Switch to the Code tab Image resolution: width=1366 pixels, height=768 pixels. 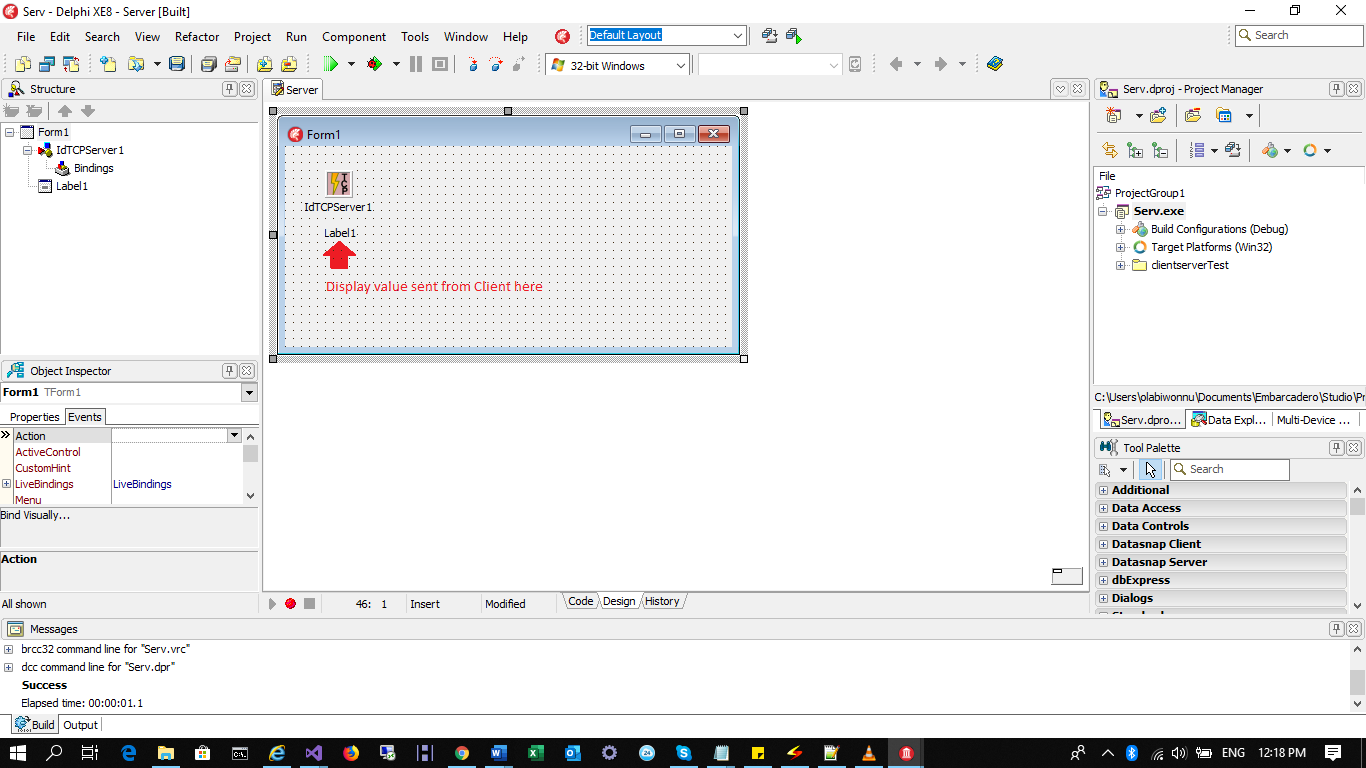tap(580, 601)
